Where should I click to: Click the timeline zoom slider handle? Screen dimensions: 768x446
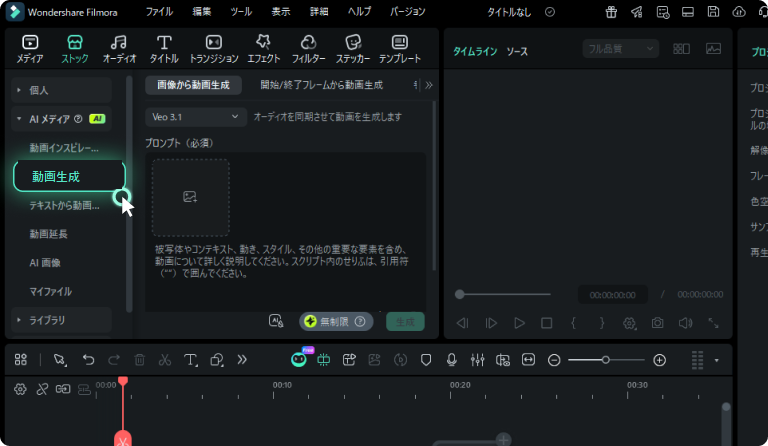pyautogui.click(x=606, y=360)
